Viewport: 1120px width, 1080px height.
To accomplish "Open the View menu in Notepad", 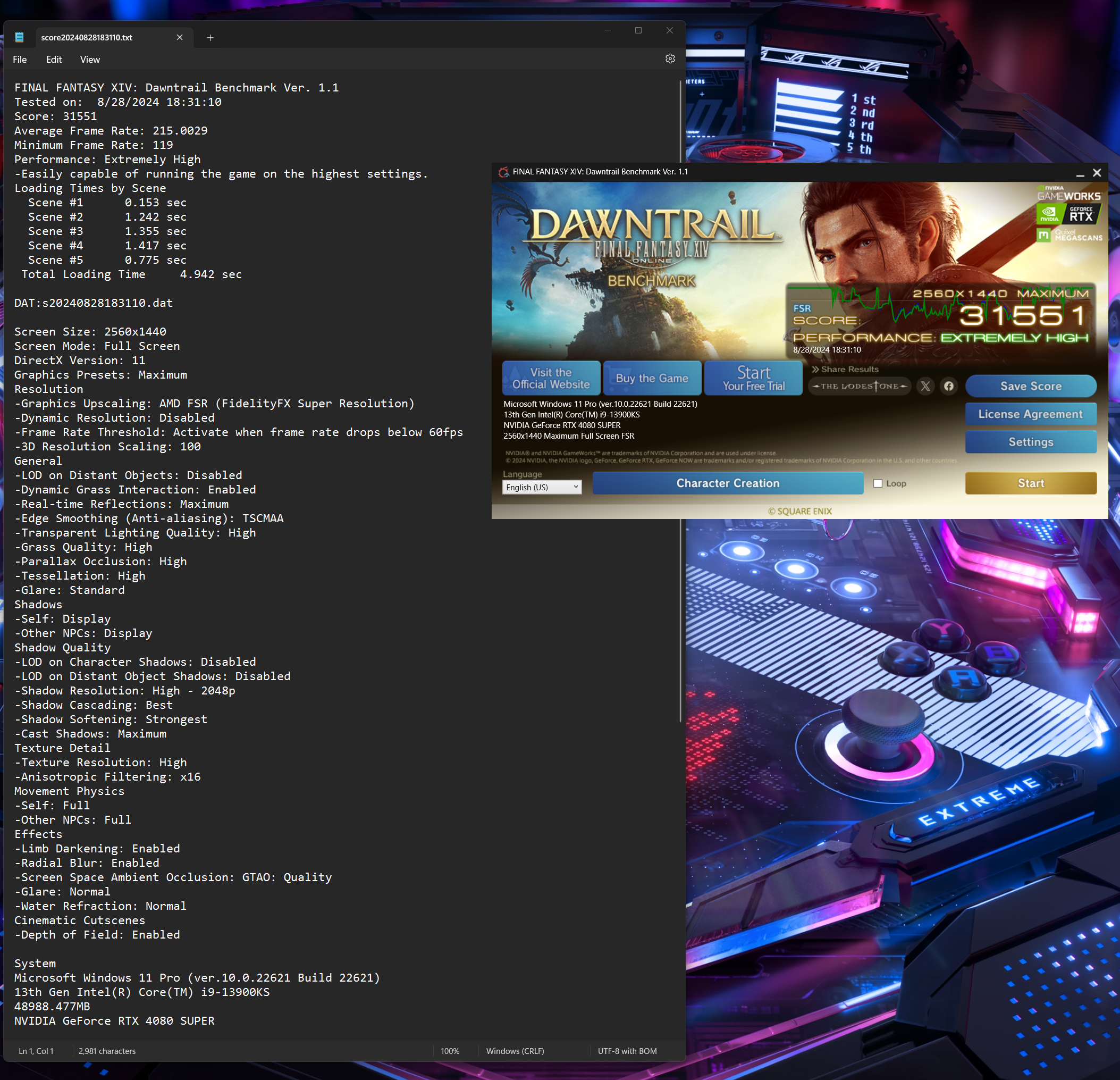I will tap(90, 60).
